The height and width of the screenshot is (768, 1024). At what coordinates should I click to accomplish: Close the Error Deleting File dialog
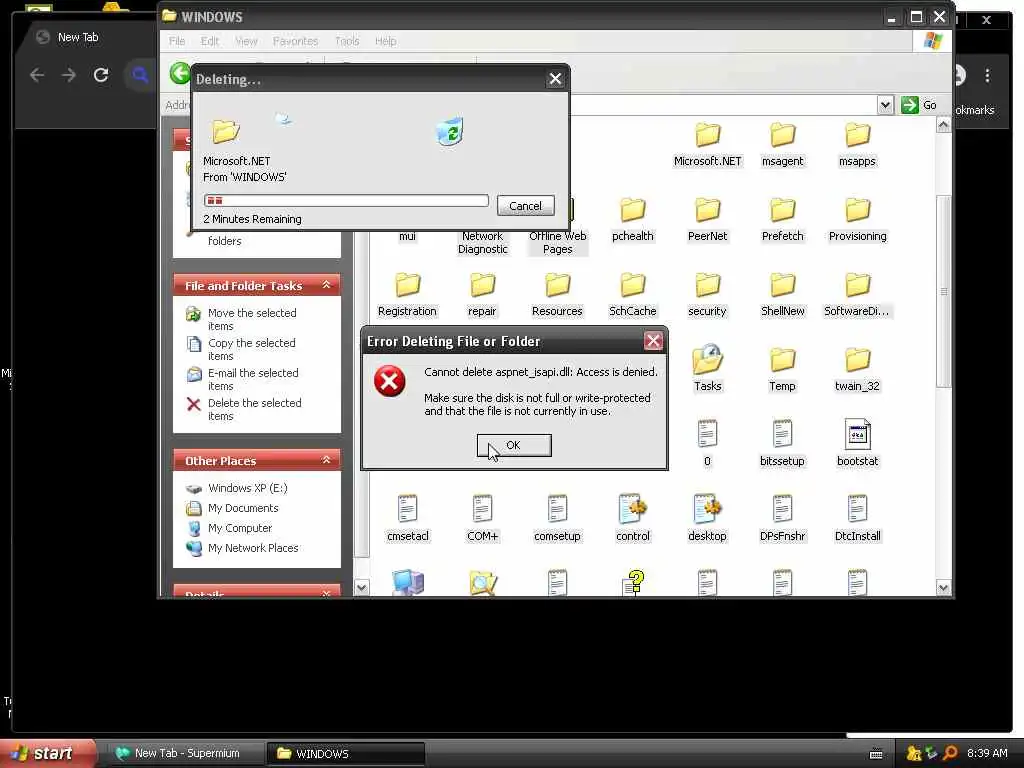point(653,341)
